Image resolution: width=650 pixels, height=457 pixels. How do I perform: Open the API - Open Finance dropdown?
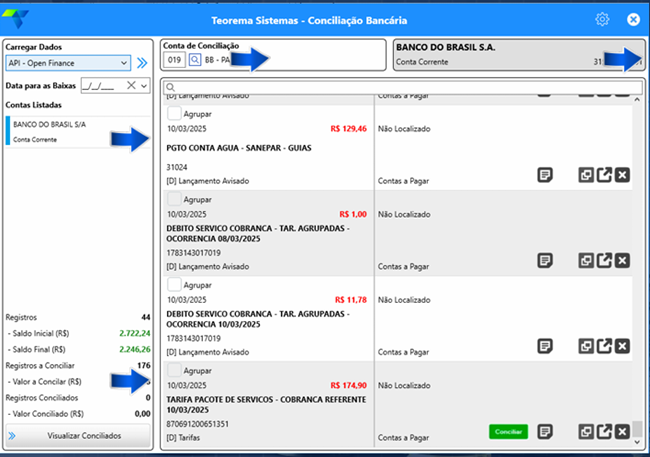[x=124, y=63]
